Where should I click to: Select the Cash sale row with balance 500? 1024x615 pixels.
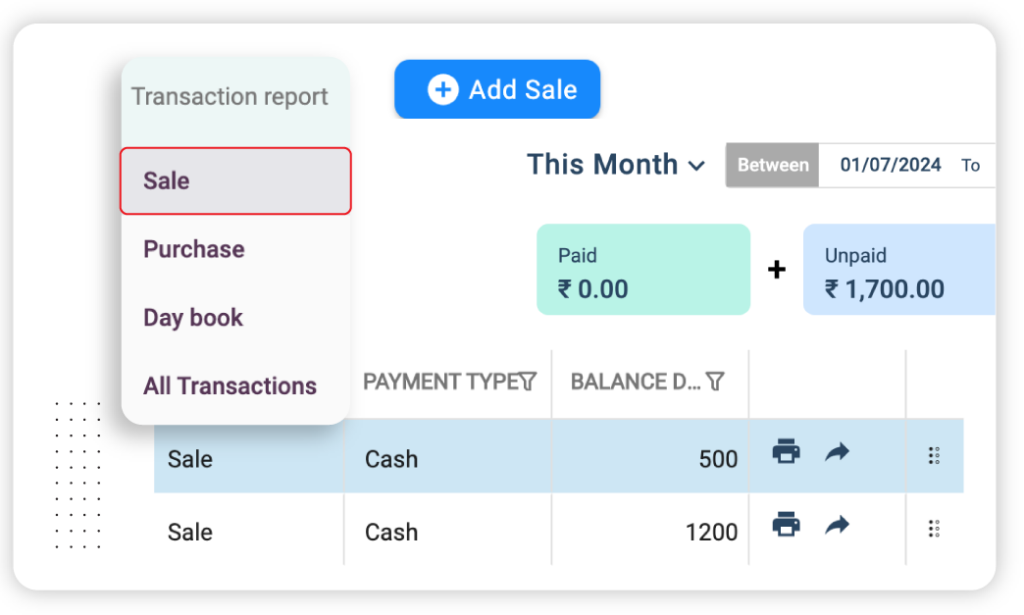(450, 459)
